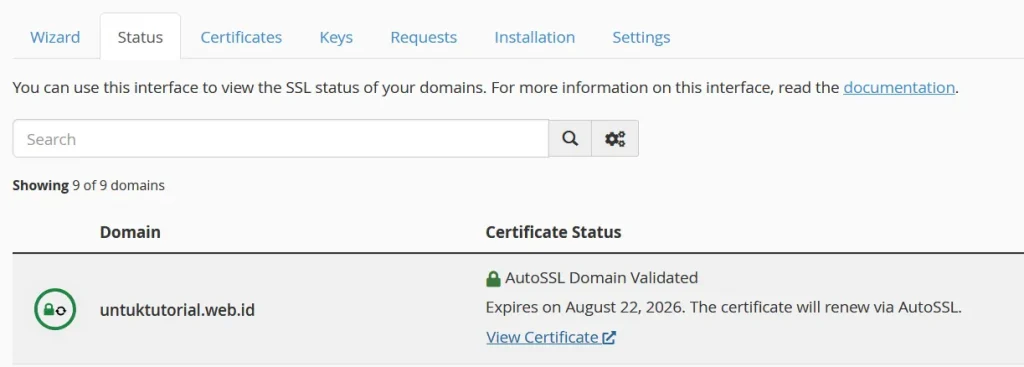Select the Status tab
This screenshot has width=1024, height=367.
point(140,37)
